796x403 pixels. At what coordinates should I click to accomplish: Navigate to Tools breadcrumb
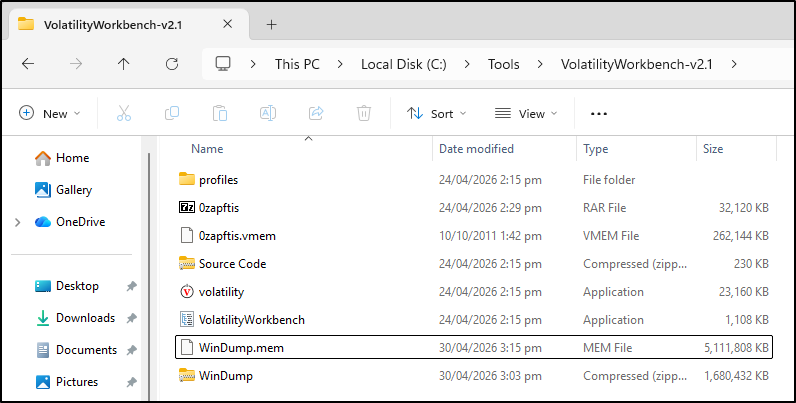click(x=504, y=64)
